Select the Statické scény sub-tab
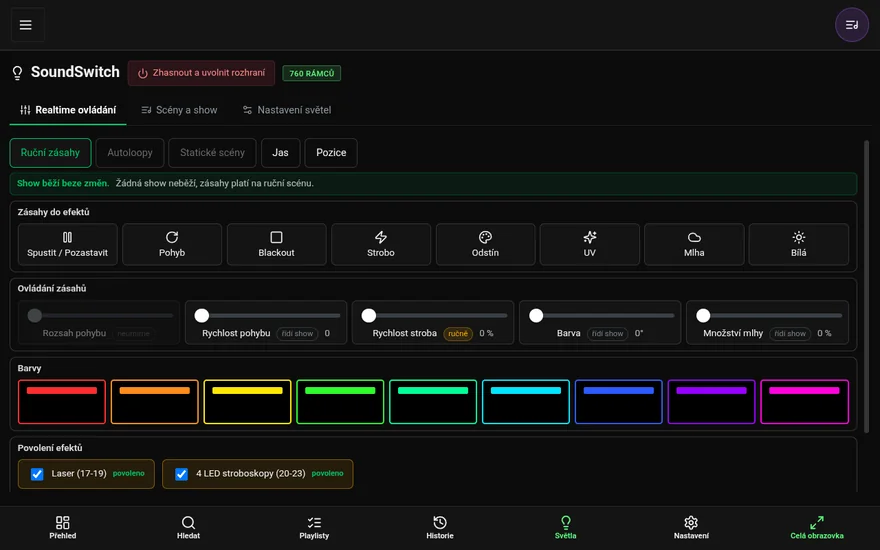This screenshot has height=550, width=880. [x=212, y=153]
